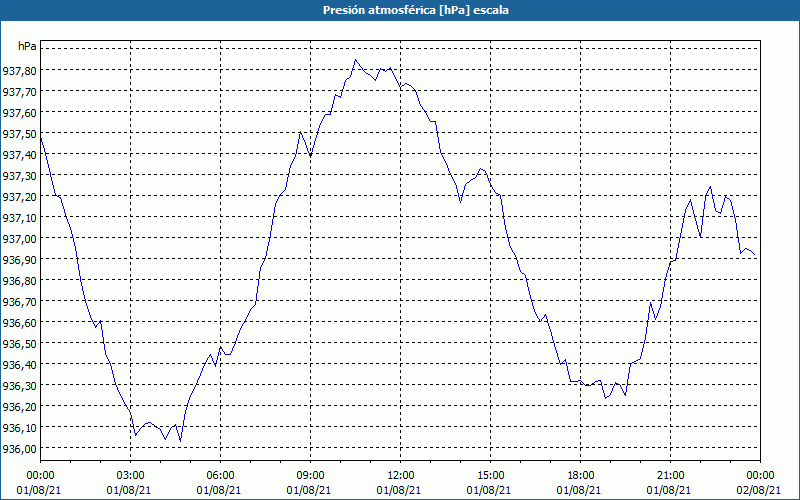Click the 936,90 axis label
The image size is (800, 500).
19,259
